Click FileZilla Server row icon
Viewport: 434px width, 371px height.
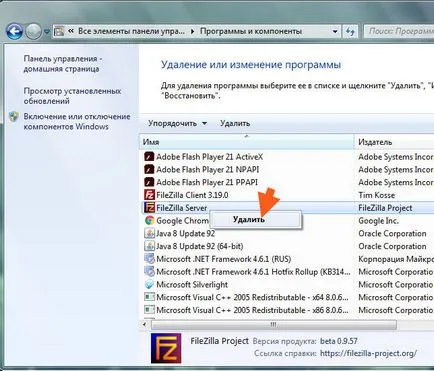point(149,208)
